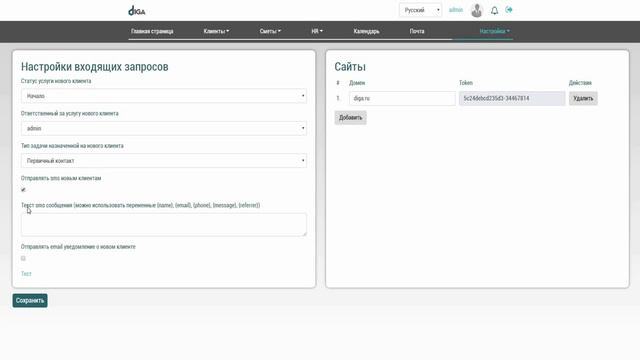Click the domain field diga.ru
The width and height of the screenshot is (640, 360).
(402, 98)
